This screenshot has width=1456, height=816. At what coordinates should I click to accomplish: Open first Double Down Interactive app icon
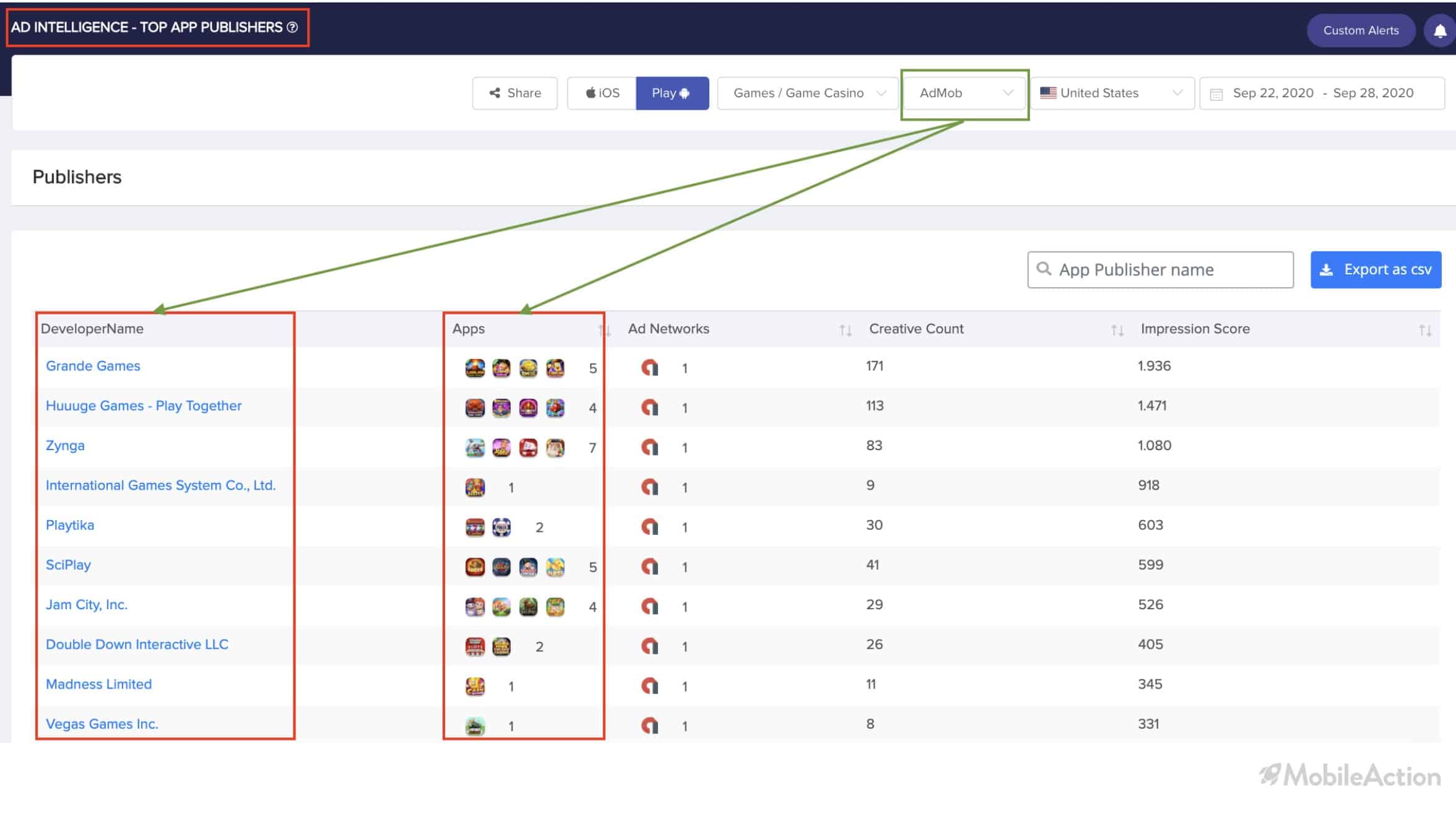tap(475, 646)
